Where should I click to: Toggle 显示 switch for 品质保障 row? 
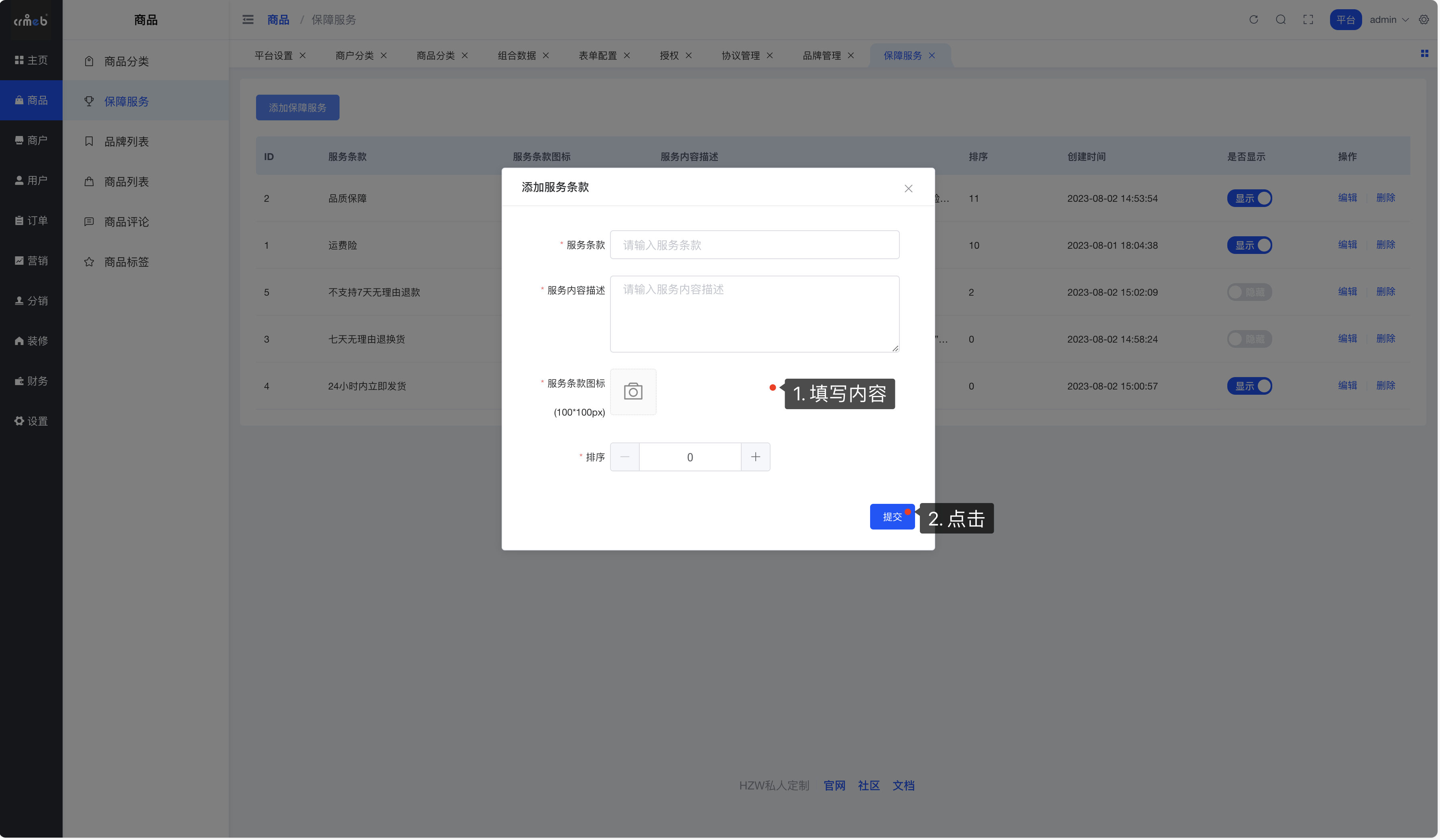(1249, 198)
